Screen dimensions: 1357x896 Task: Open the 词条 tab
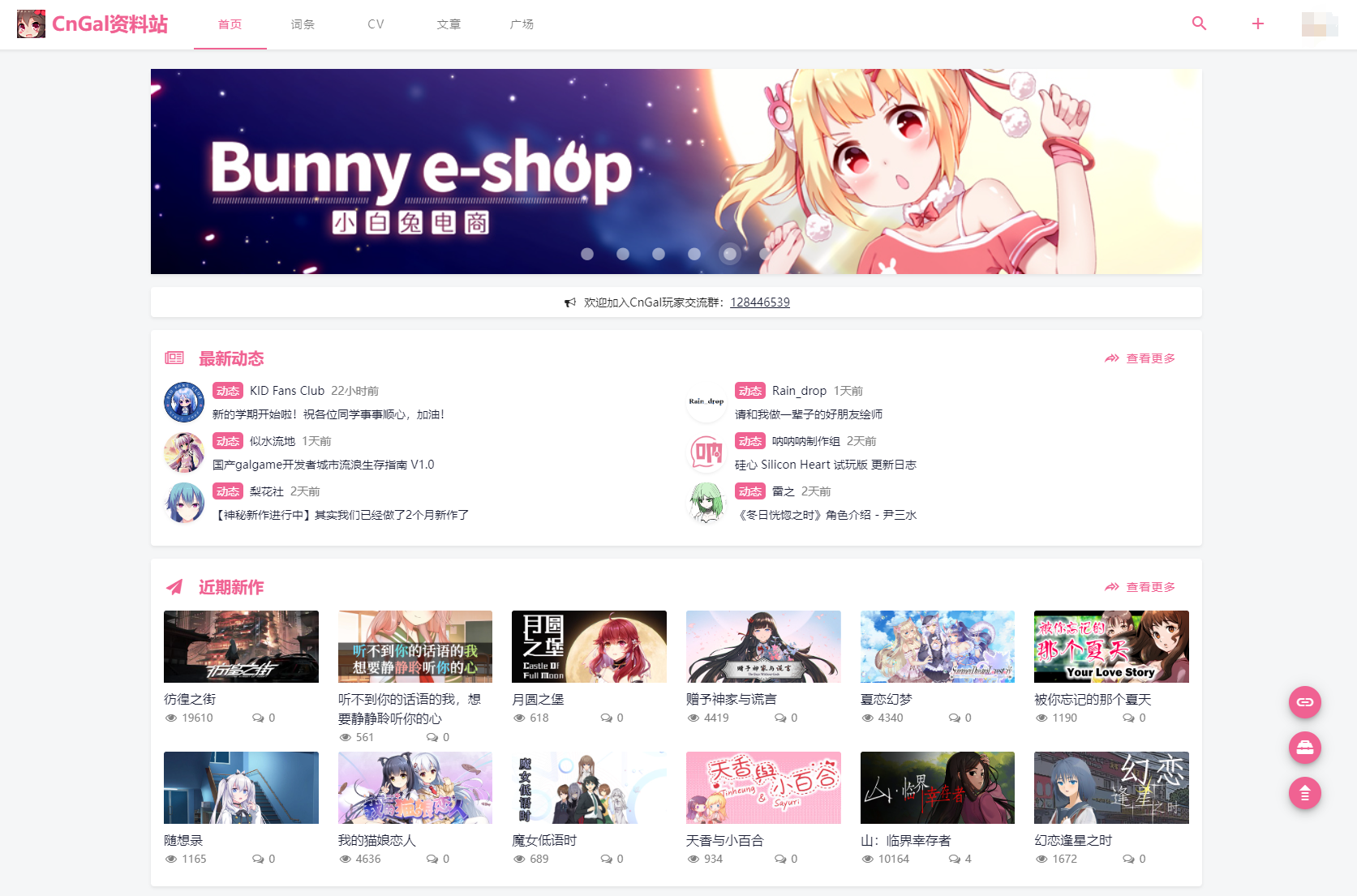tap(303, 24)
